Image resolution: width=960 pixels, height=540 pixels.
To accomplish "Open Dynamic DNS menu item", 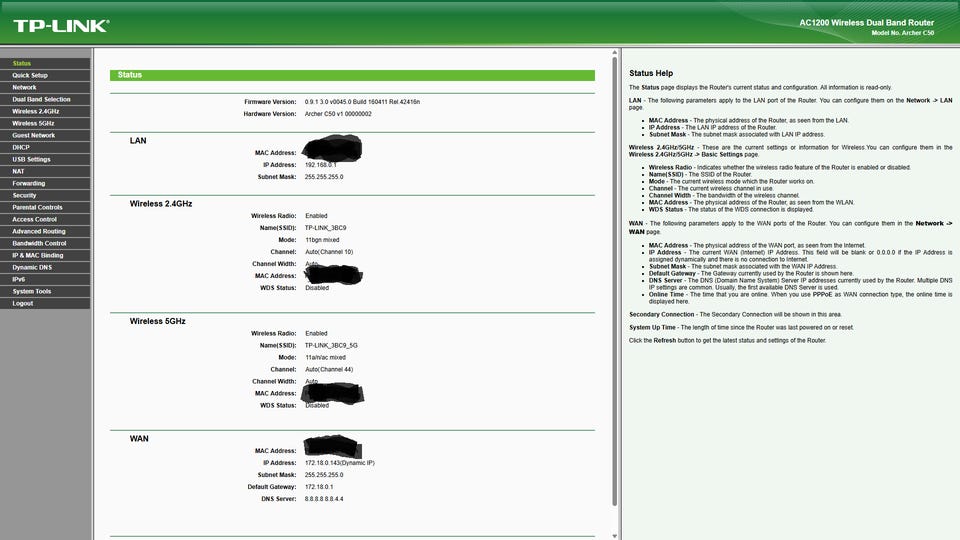I will tap(45, 268).
